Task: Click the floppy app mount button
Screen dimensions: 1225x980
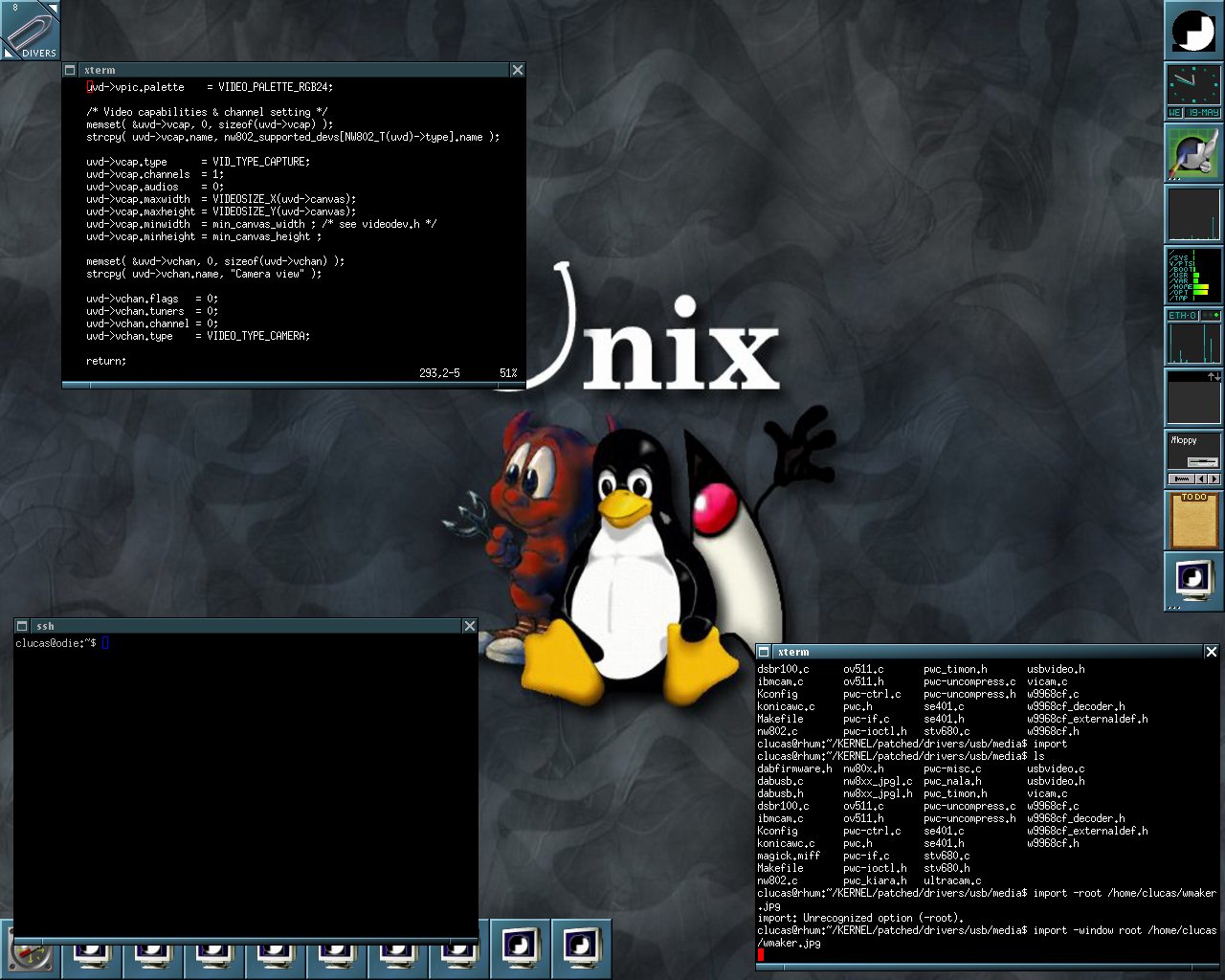Action: point(1181,479)
